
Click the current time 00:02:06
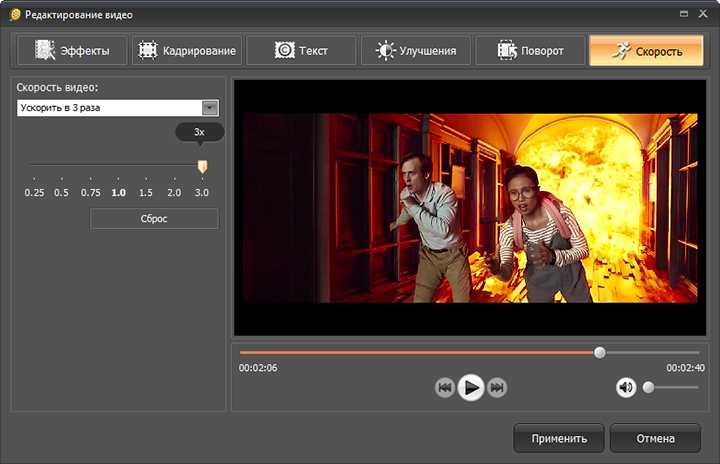258,368
